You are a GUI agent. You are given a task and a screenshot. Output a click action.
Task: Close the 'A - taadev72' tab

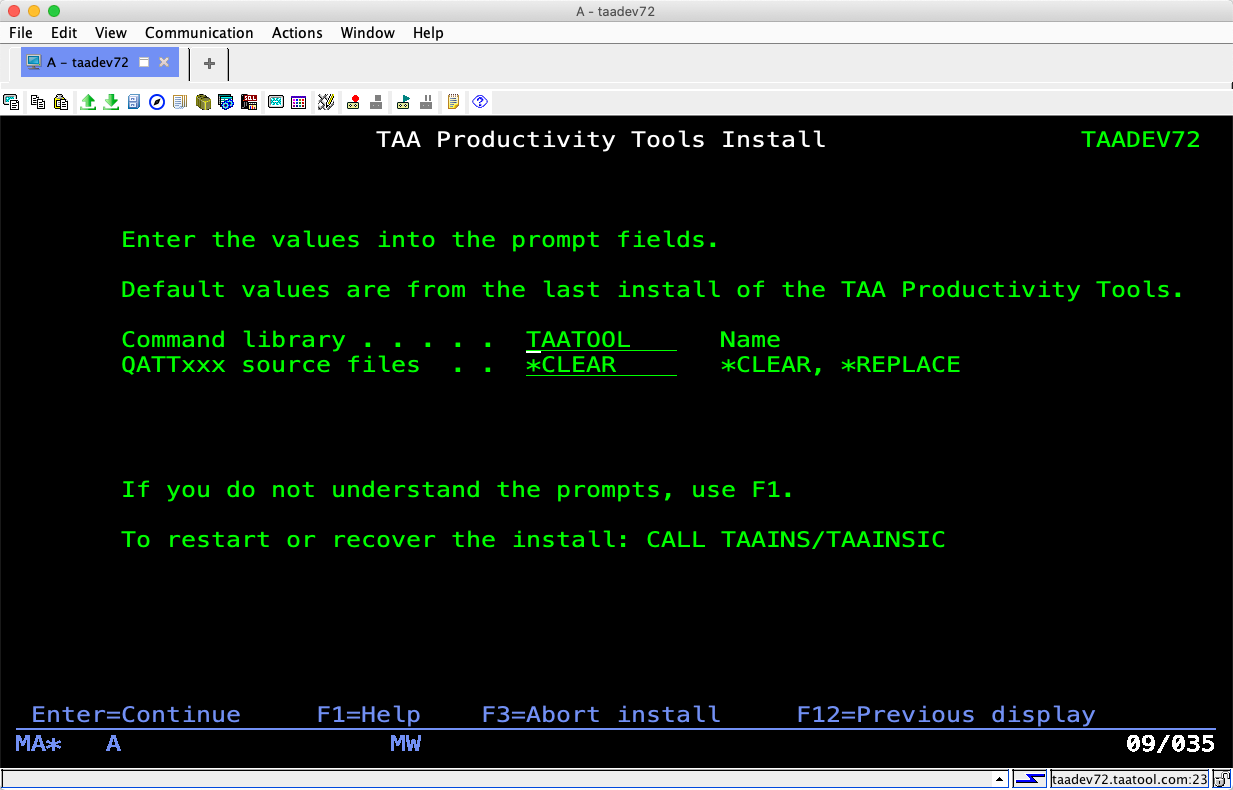[x=164, y=62]
